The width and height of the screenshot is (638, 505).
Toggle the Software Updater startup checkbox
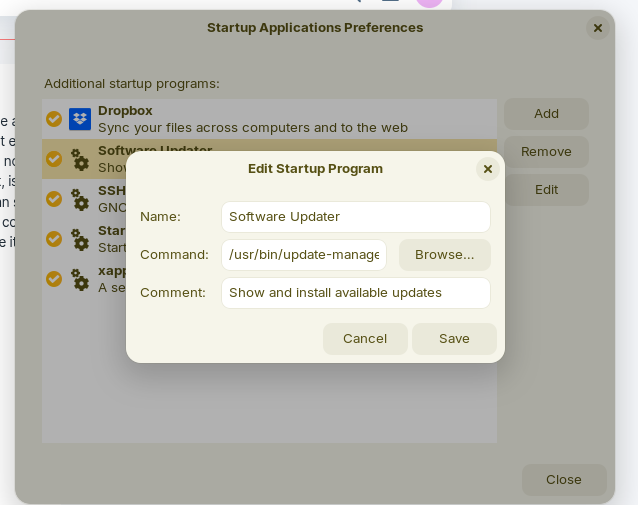click(54, 159)
